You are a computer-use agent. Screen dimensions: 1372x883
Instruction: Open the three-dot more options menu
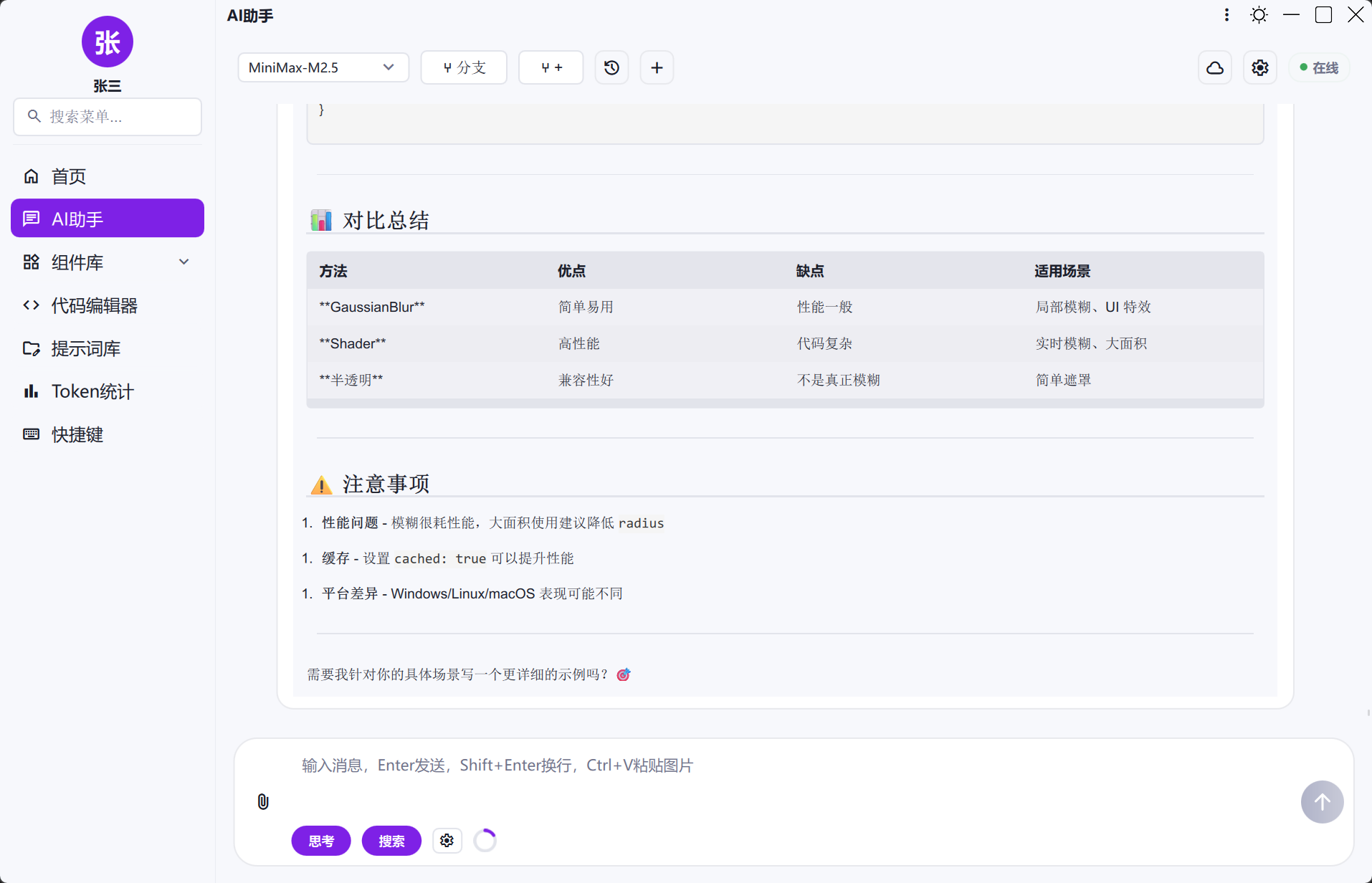click(x=1226, y=14)
